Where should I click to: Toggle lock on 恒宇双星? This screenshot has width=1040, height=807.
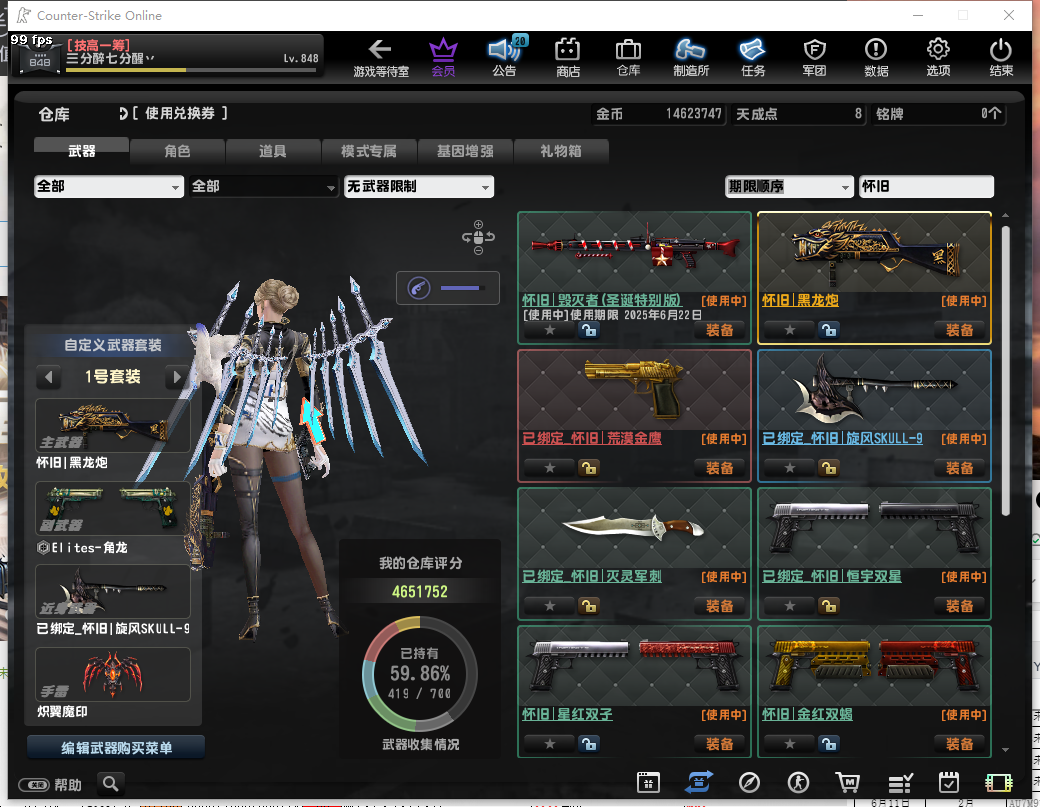click(829, 605)
